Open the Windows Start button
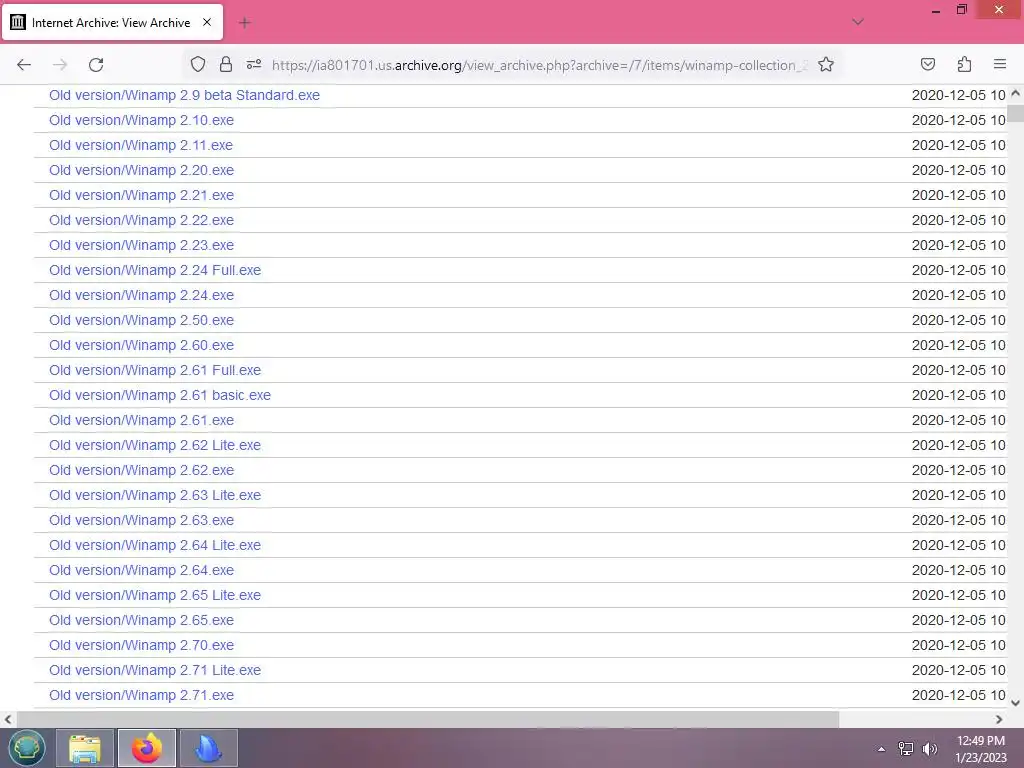Screen dimensions: 1024x768 (26, 748)
